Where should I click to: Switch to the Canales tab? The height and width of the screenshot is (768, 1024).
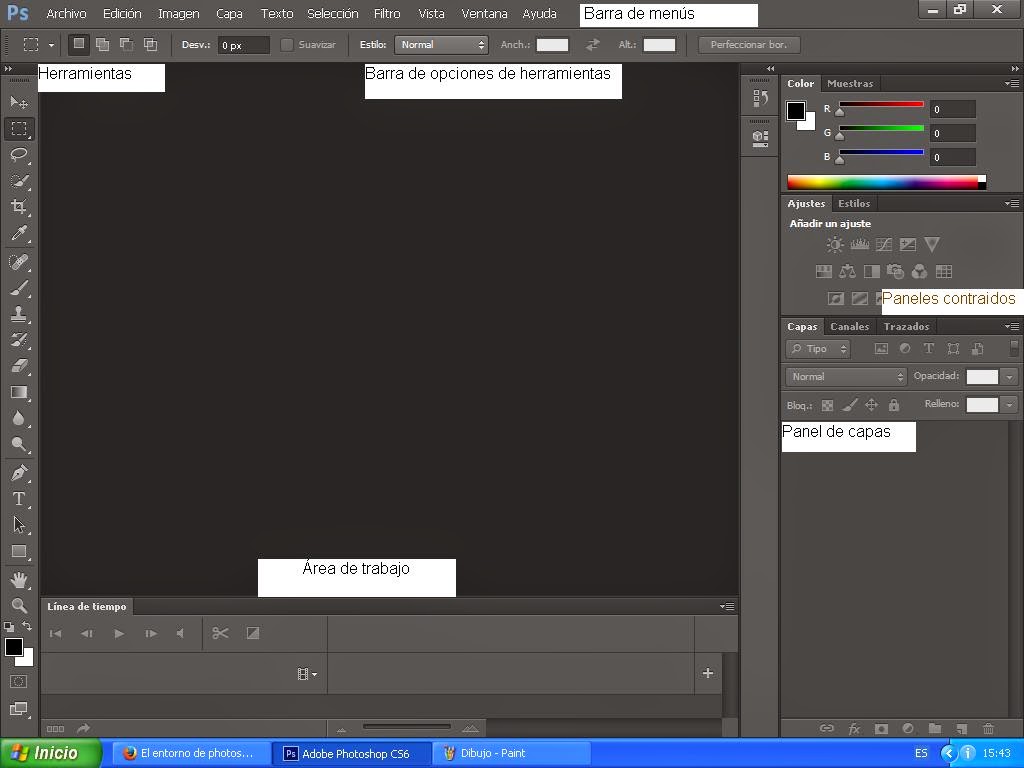pyautogui.click(x=849, y=326)
